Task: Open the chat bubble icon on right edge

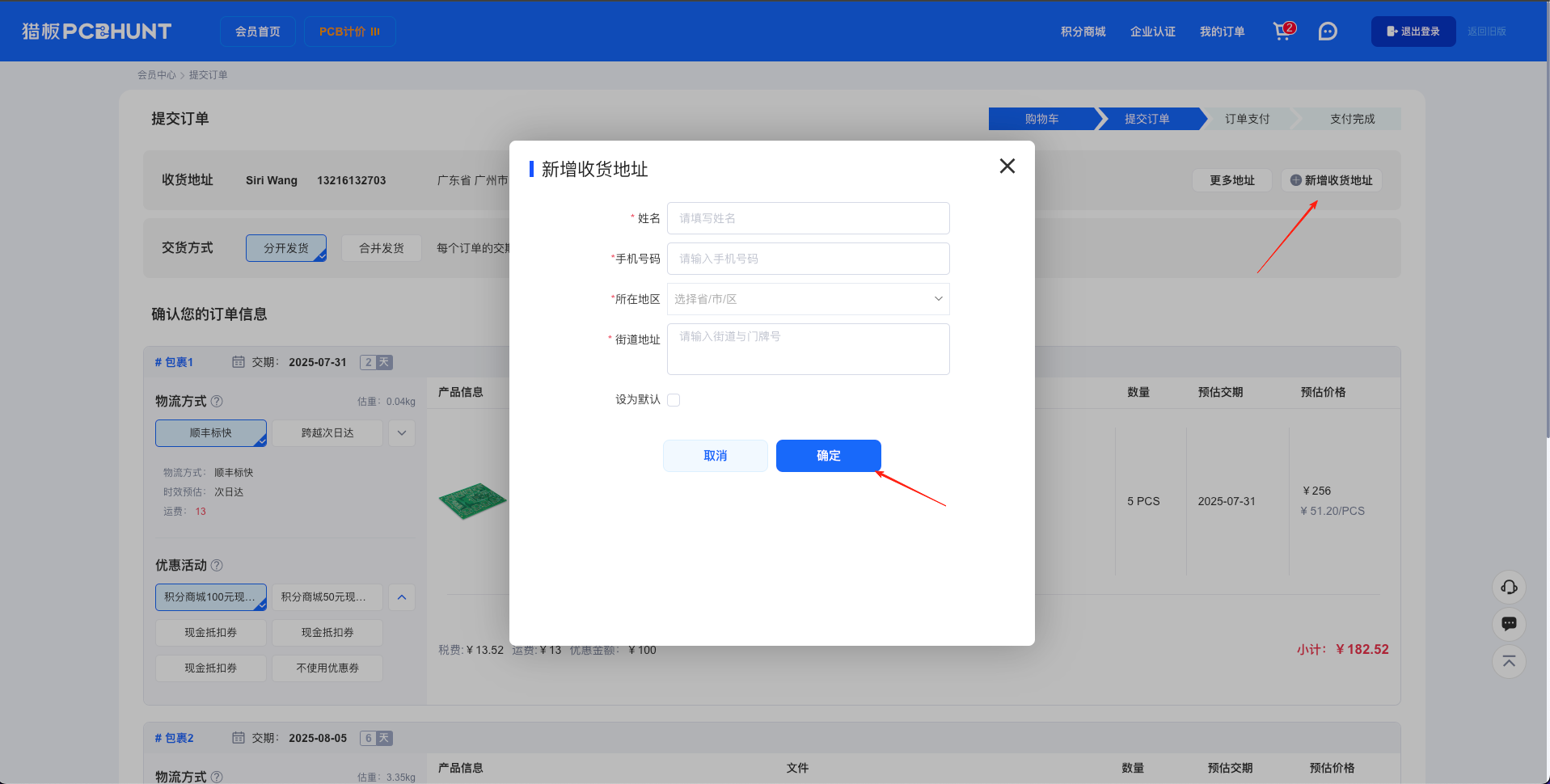Action: click(1508, 624)
